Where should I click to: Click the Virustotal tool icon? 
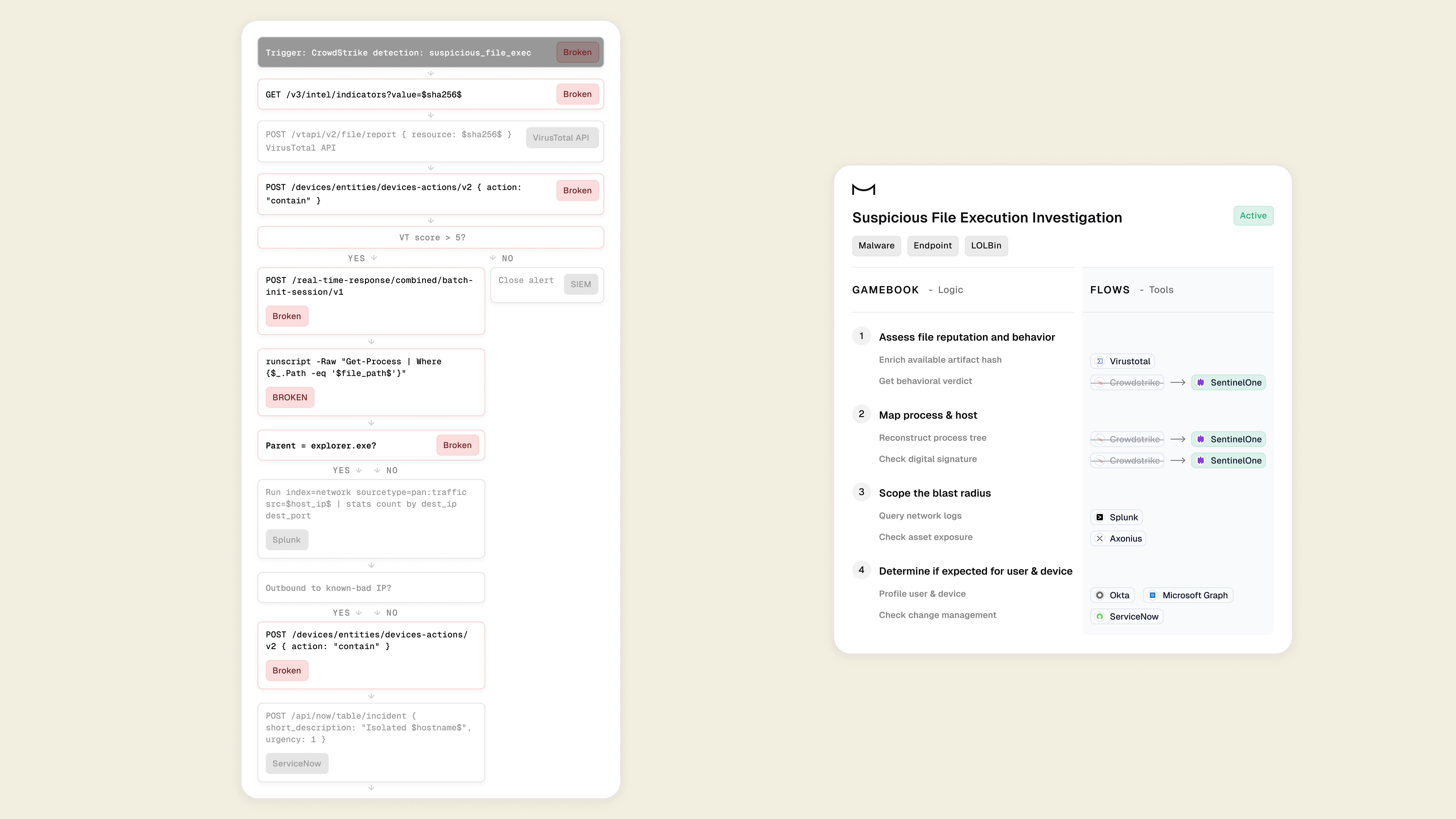(x=1100, y=361)
